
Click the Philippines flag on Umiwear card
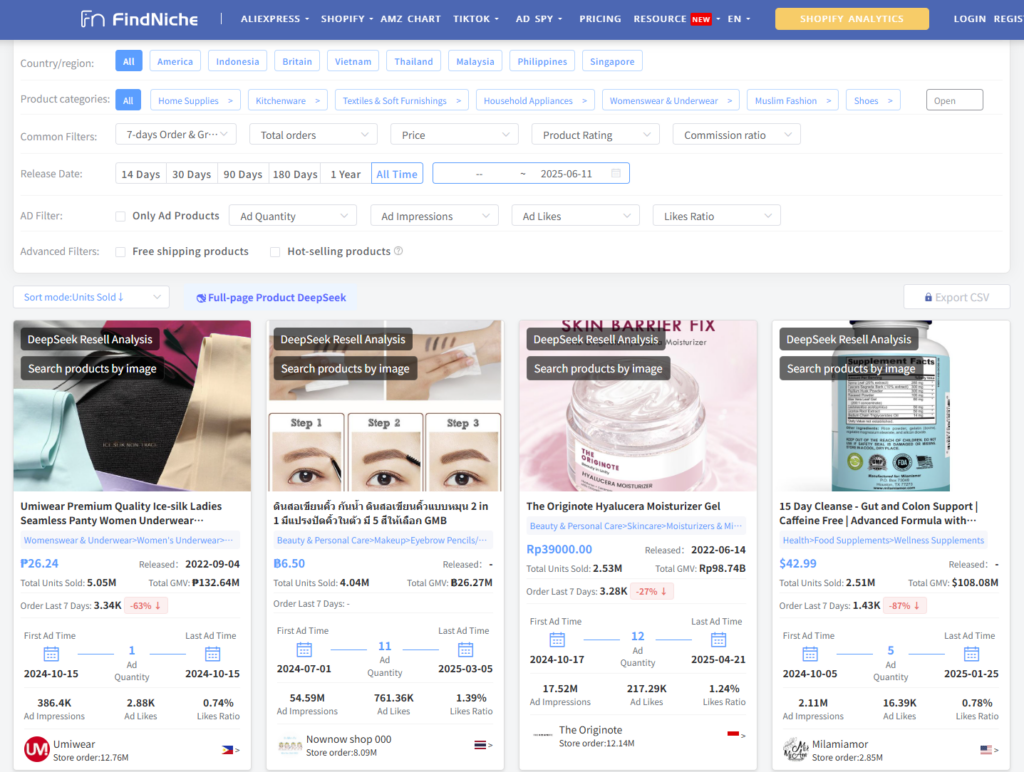[227, 750]
